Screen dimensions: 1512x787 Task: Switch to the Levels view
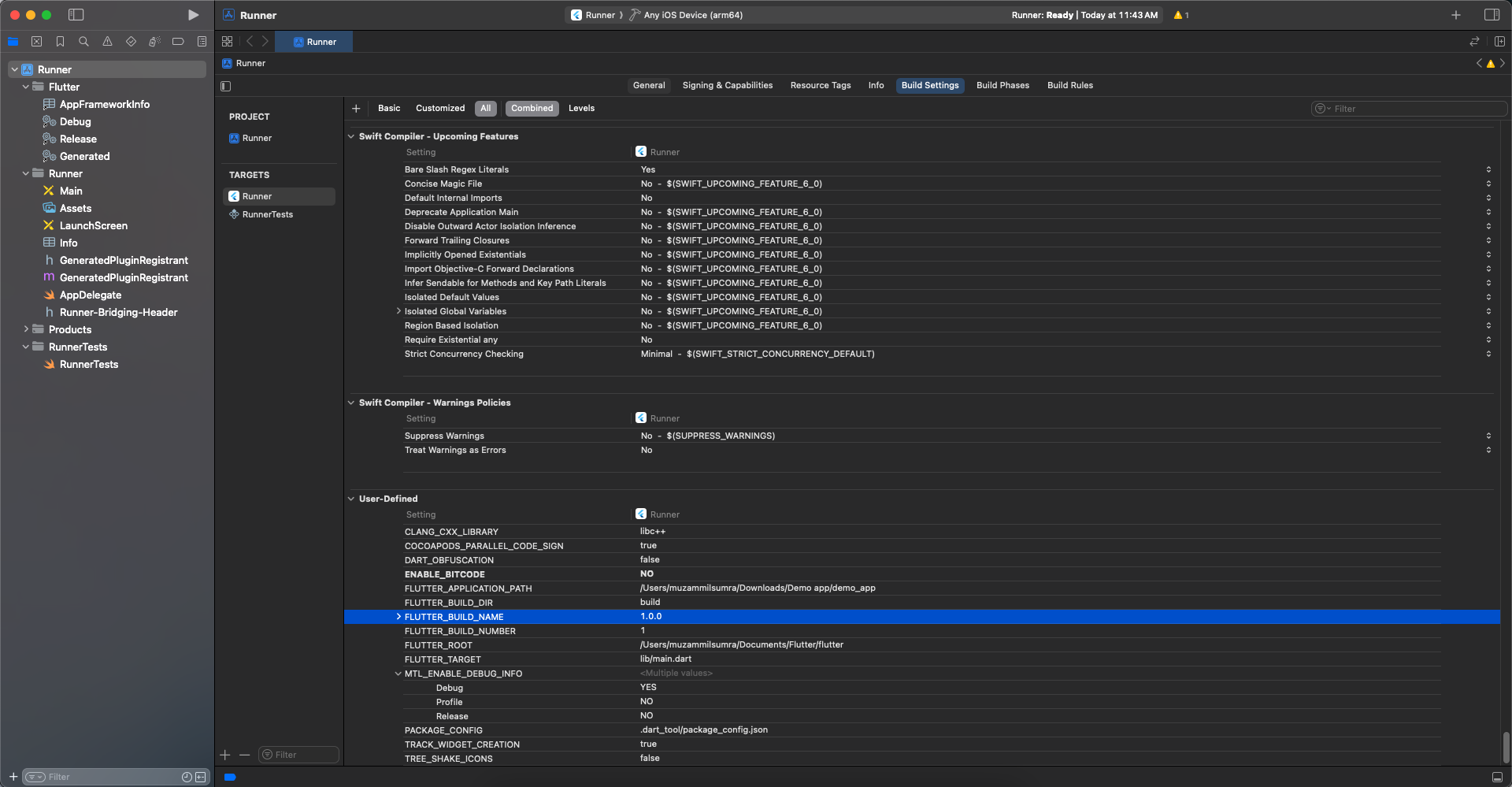581,109
